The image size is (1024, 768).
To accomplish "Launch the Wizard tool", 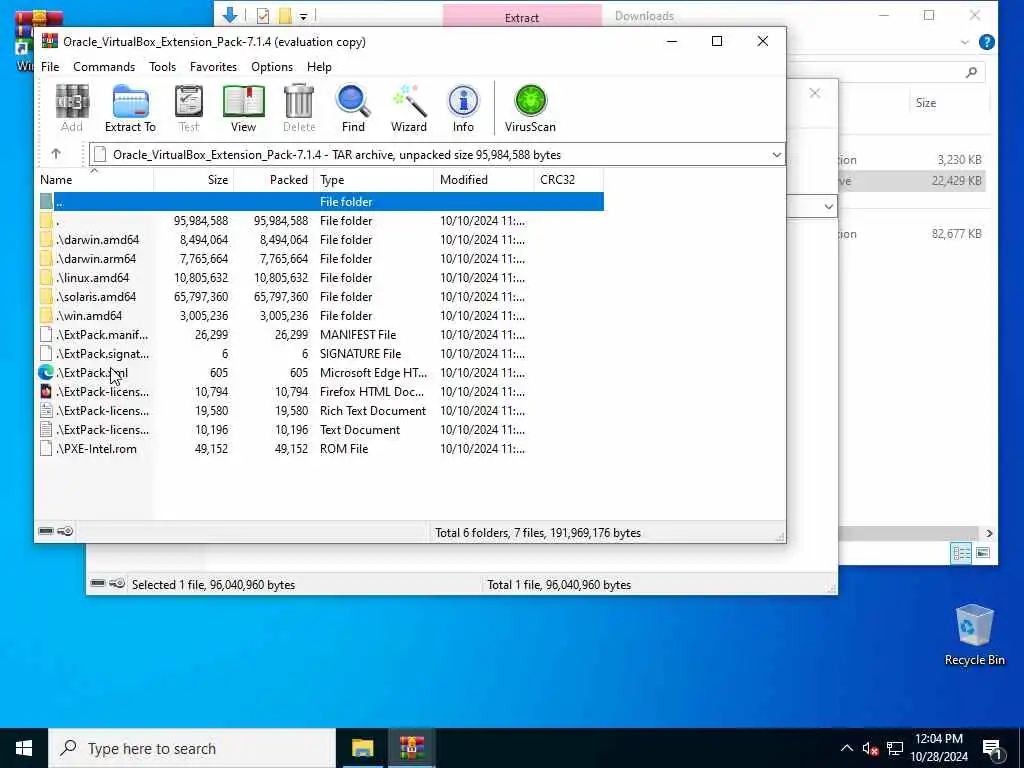I will pyautogui.click(x=409, y=108).
